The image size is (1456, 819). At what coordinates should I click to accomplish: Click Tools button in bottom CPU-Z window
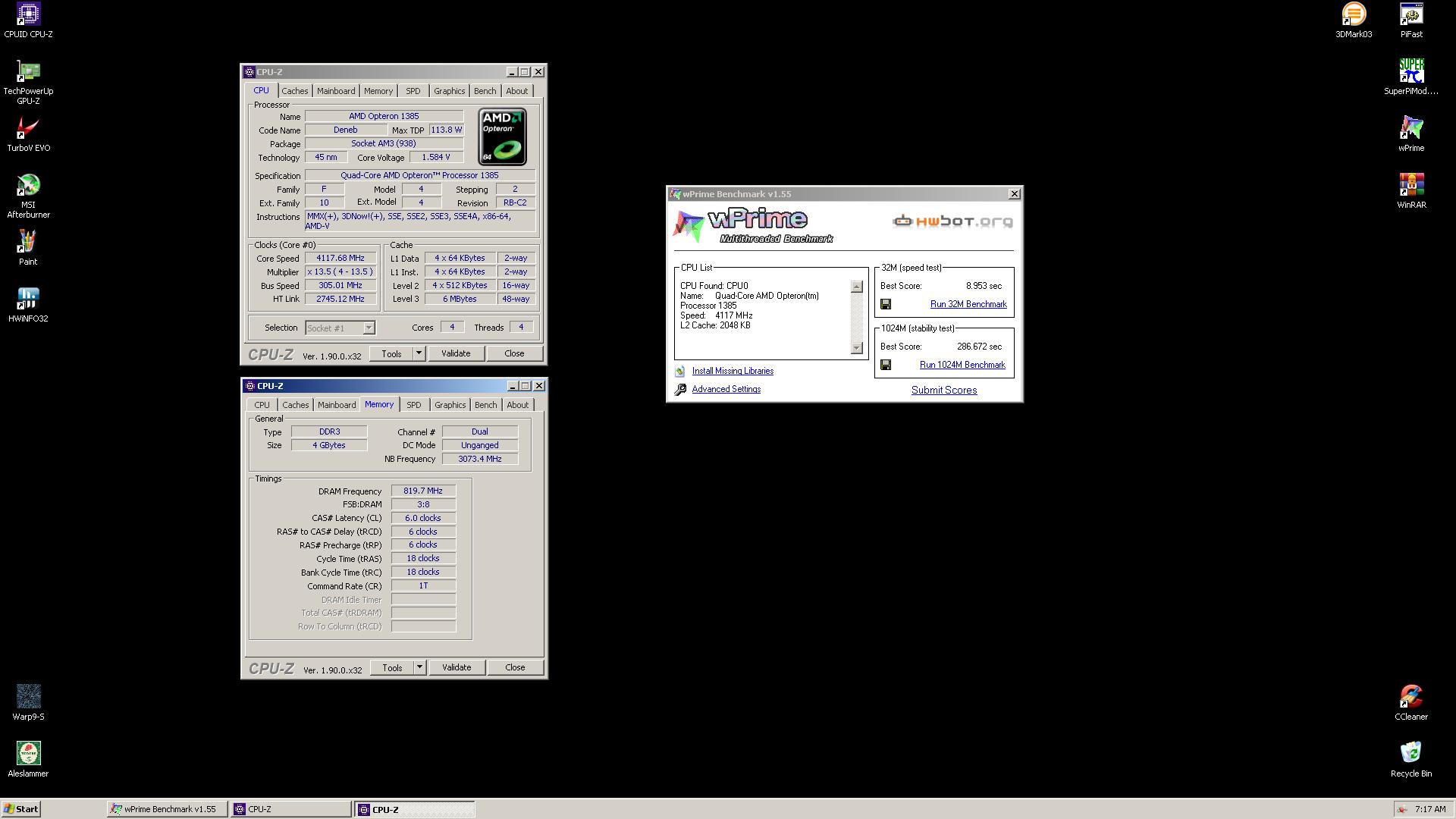[392, 667]
